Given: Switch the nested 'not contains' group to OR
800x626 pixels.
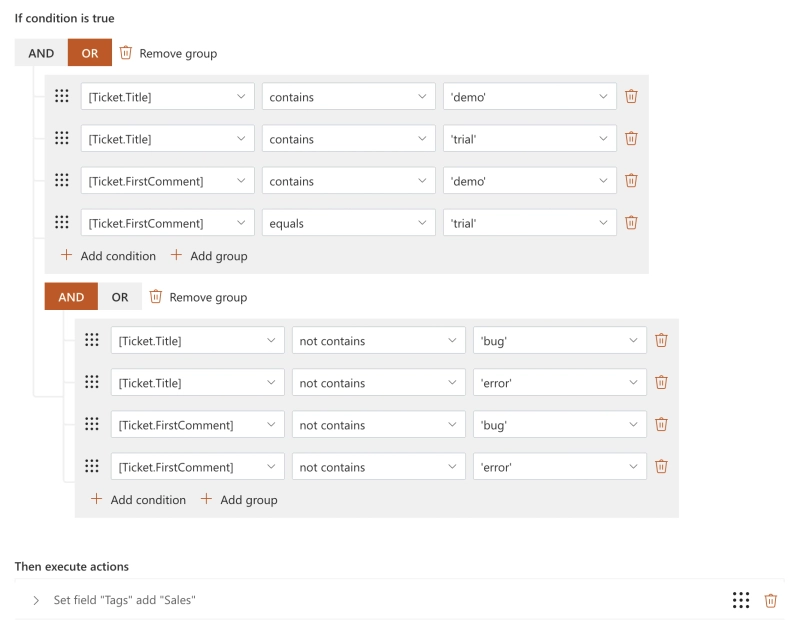Looking at the screenshot, I should tap(120, 296).
